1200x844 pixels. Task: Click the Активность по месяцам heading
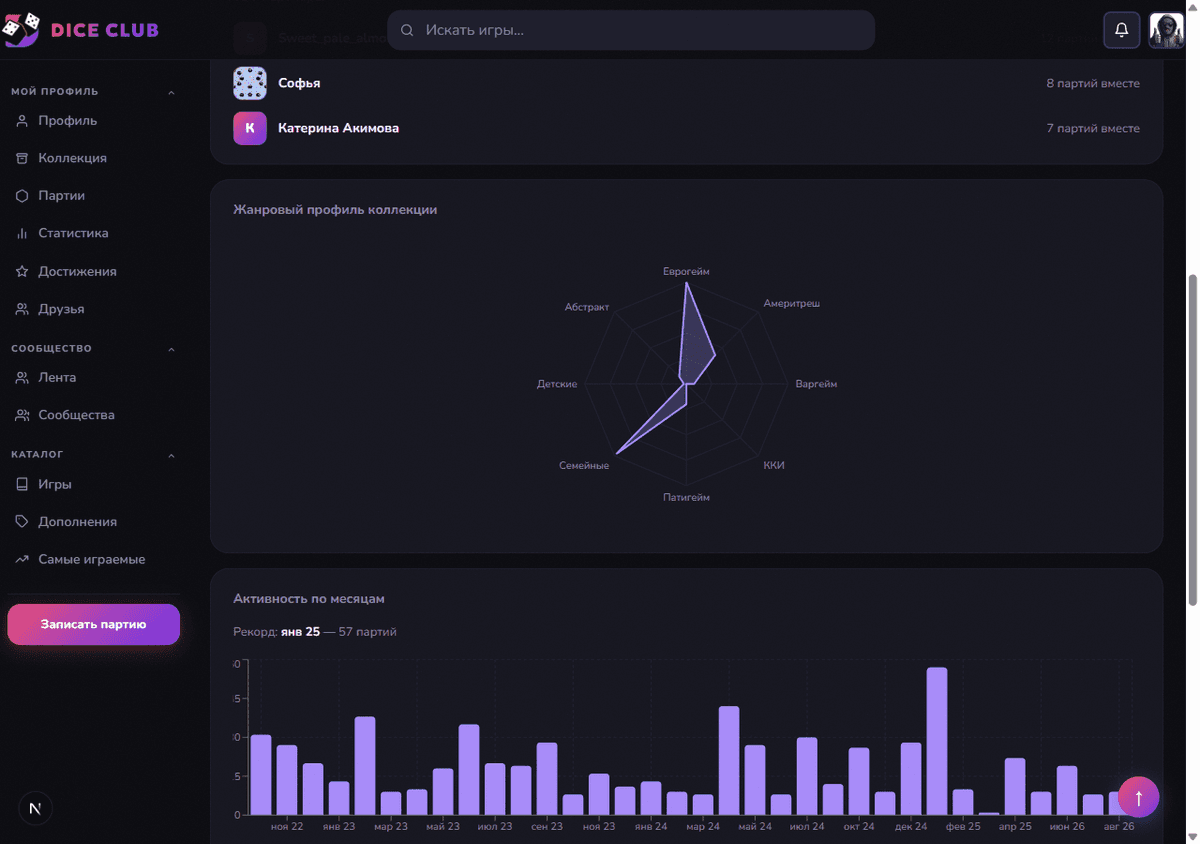[x=309, y=599]
